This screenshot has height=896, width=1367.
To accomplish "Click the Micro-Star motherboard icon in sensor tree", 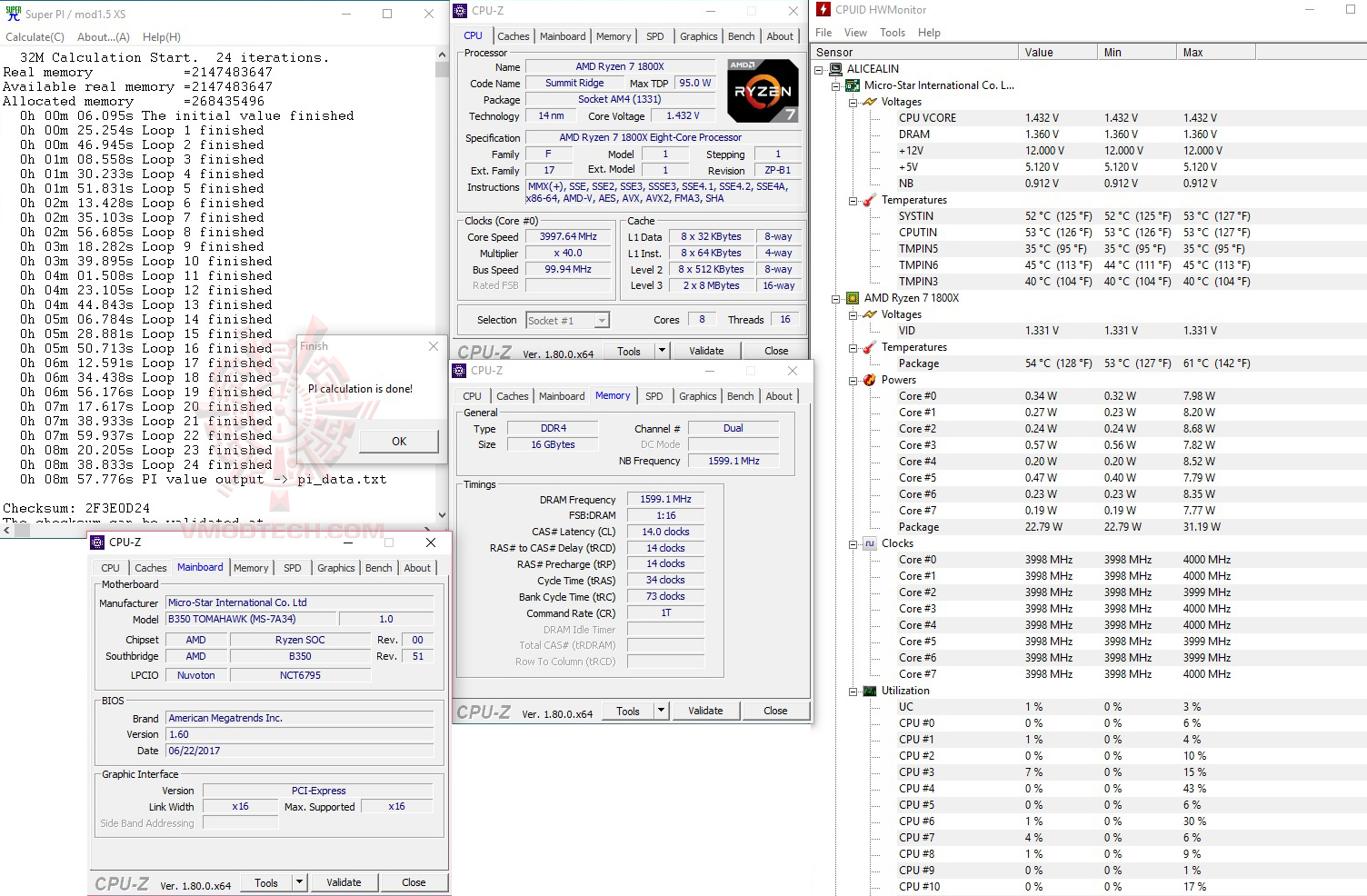I will (853, 85).
